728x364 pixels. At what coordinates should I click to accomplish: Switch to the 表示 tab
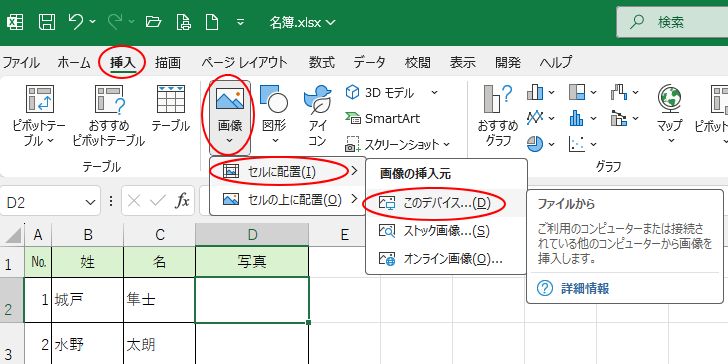point(462,62)
